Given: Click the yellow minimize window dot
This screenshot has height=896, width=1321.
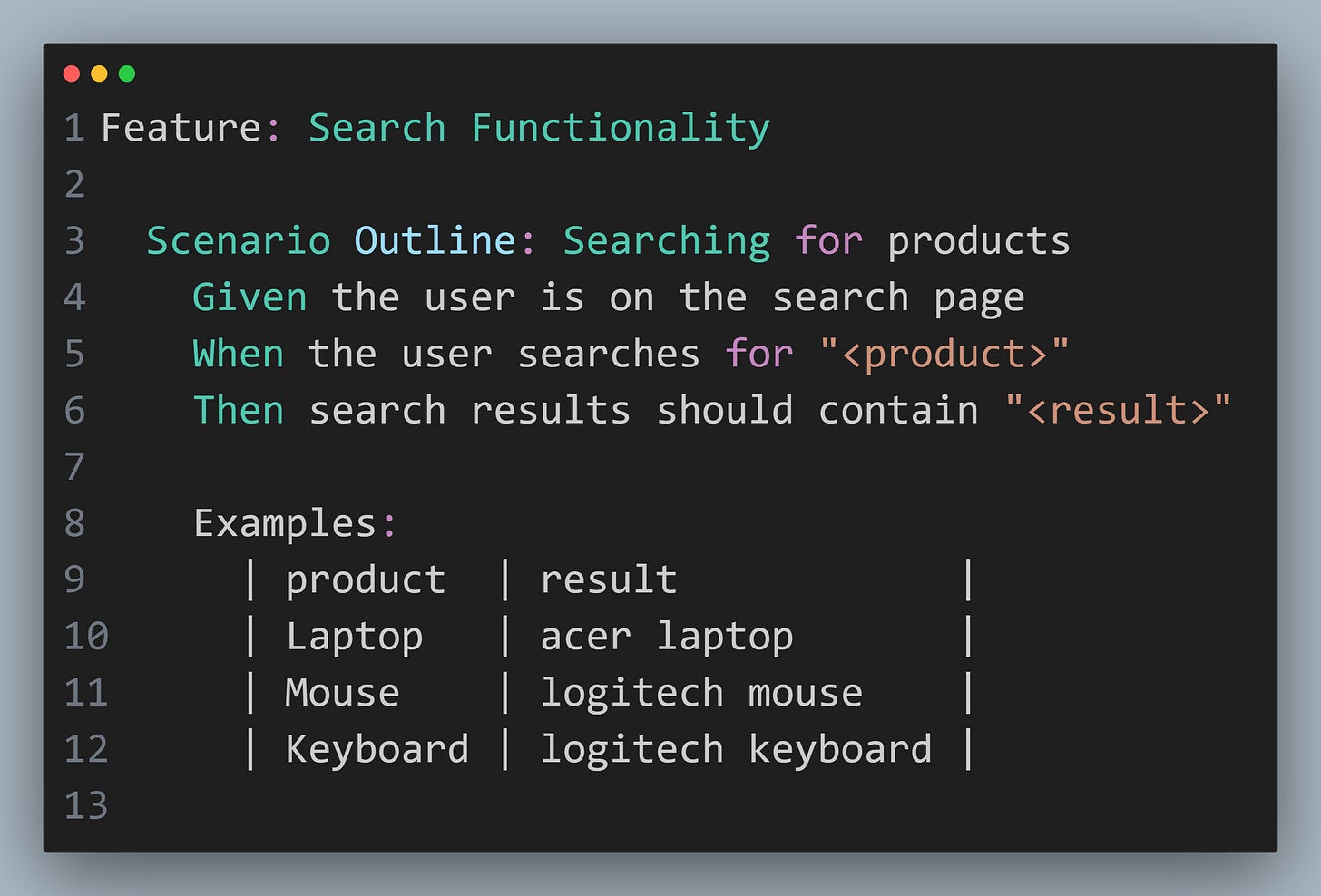Looking at the screenshot, I should pyautogui.click(x=100, y=73).
